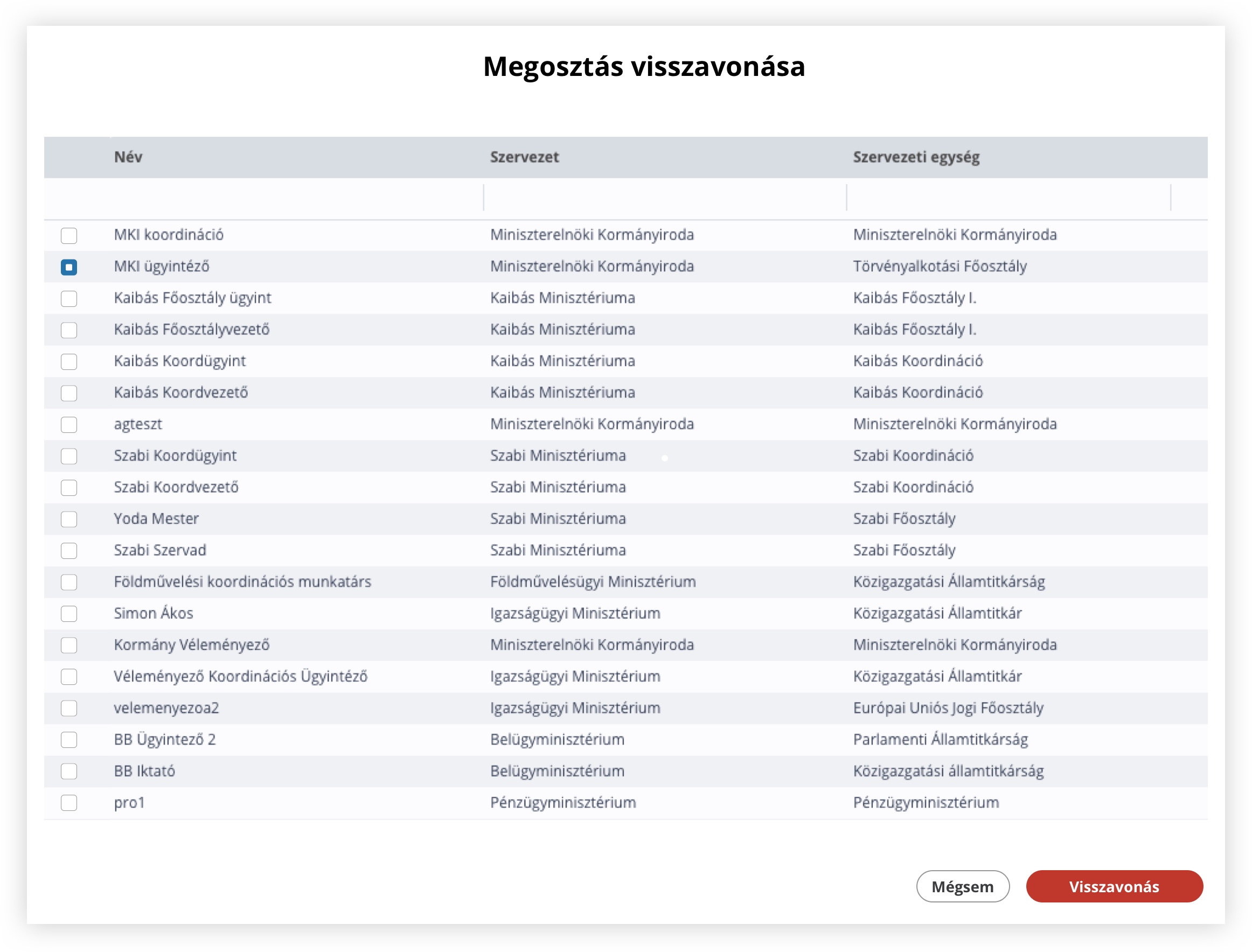Select the pro1 row checkbox

[68, 802]
